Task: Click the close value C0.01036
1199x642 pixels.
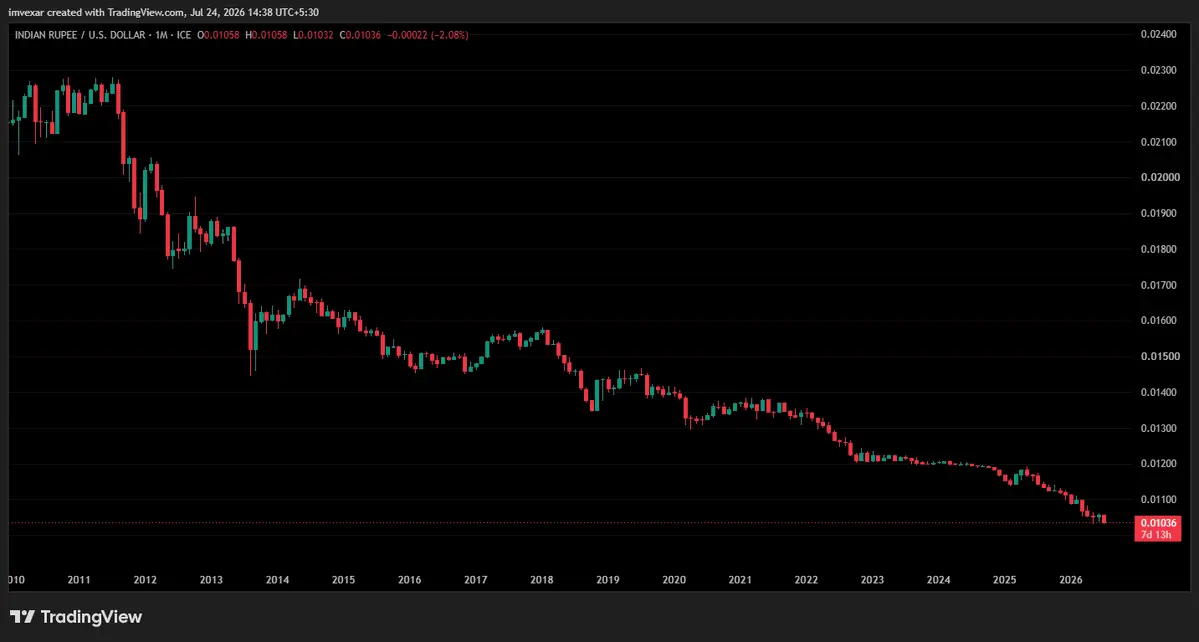Action: click(x=361, y=35)
